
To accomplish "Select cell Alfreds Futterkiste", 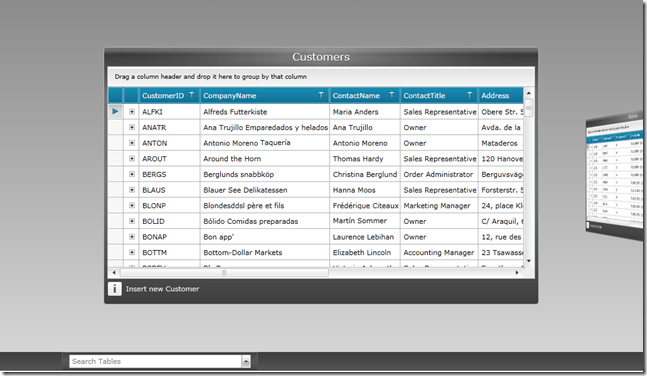I will point(265,112).
